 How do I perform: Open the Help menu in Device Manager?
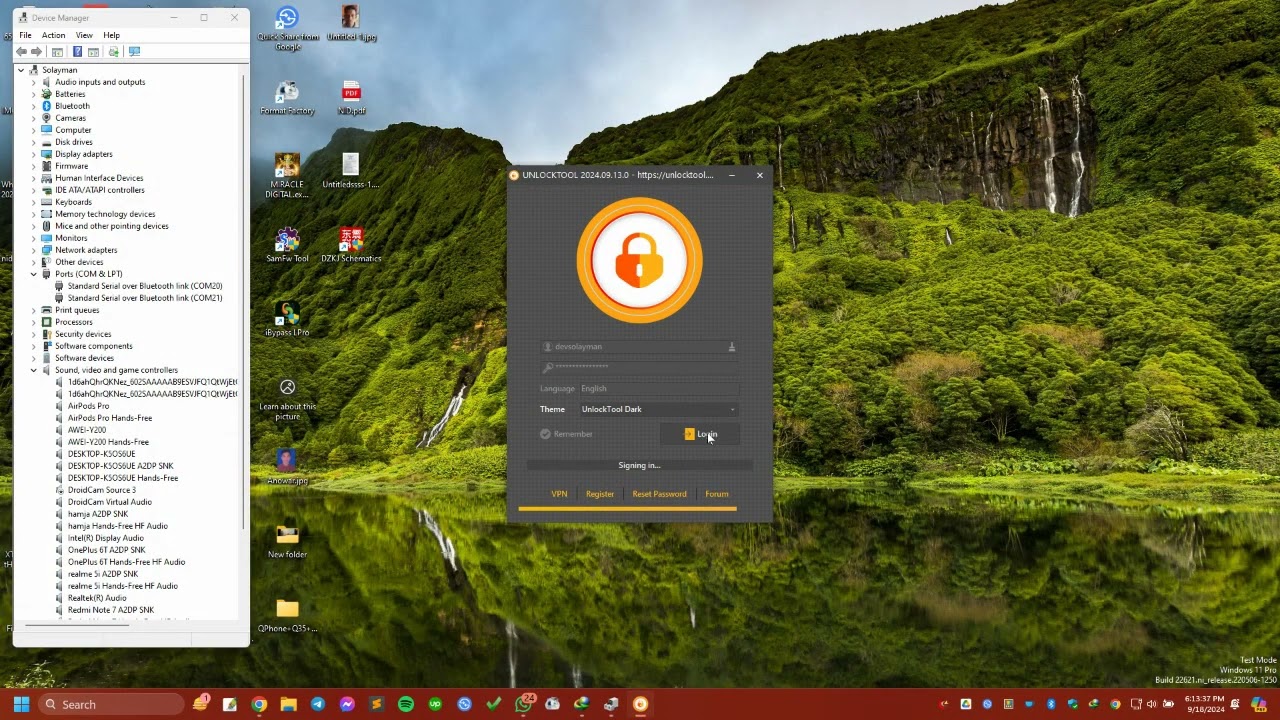click(111, 35)
